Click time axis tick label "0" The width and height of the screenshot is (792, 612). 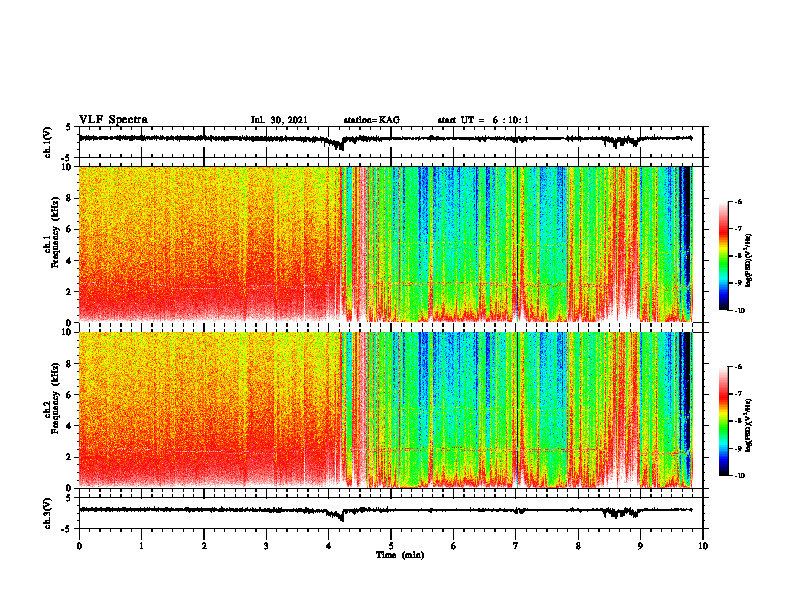79,546
